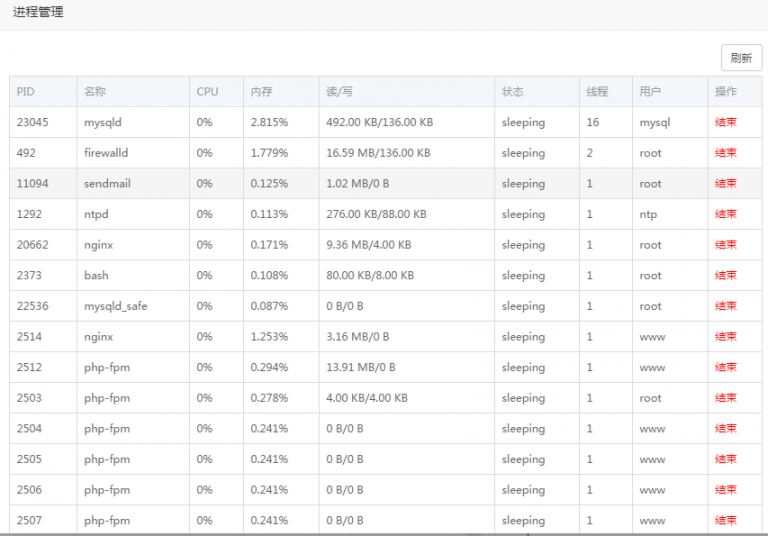Click the thread count 16 cell
The height and width of the screenshot is (536, 768).
[x=606, y=122]
